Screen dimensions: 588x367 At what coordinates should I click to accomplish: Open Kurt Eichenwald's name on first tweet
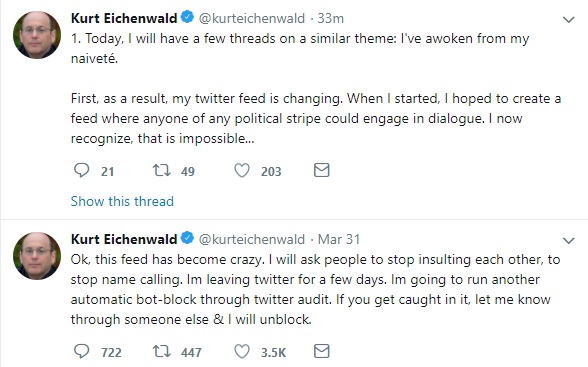[124, 18]
